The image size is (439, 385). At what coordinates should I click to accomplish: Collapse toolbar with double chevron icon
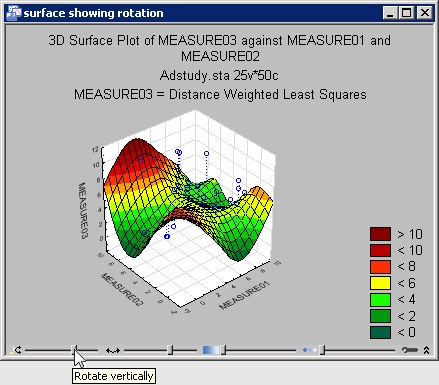click(426, 350)
